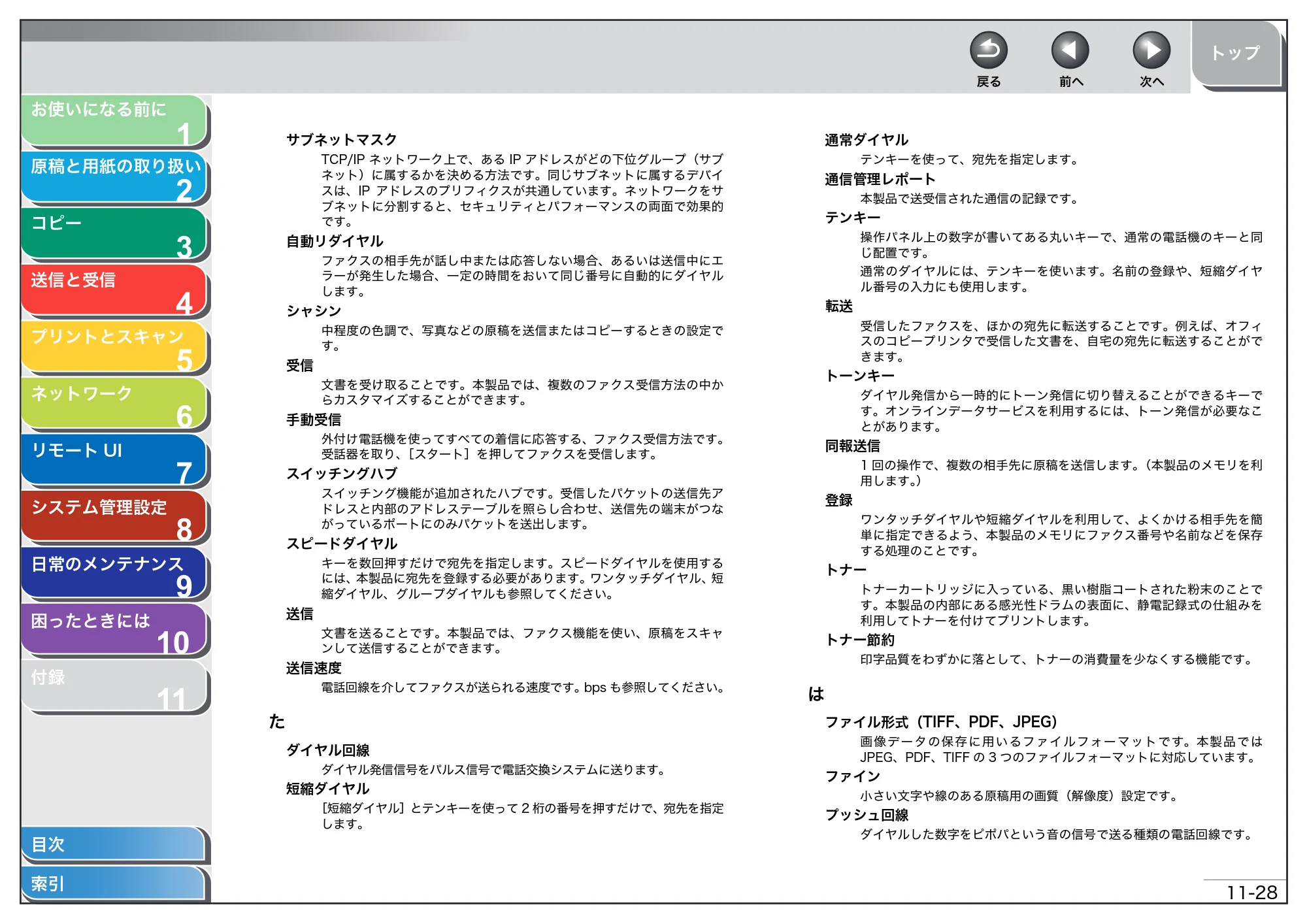
Task: Click the 前へ (previous) arrow icon
Action: click(x=1070, y=50)
